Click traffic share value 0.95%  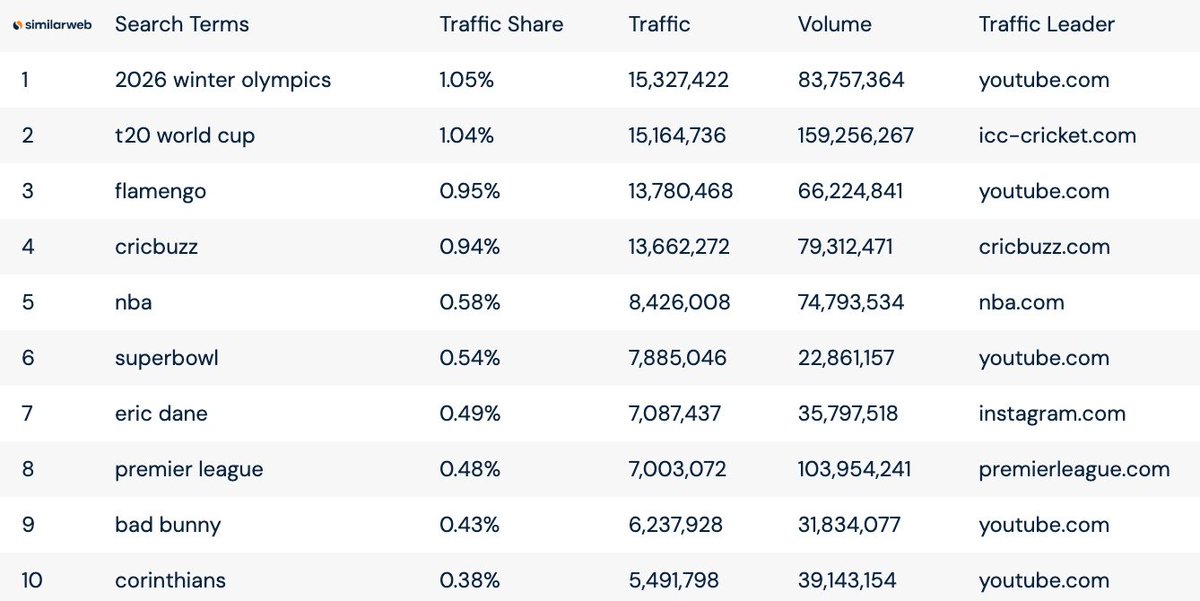[x=470, y=191]
